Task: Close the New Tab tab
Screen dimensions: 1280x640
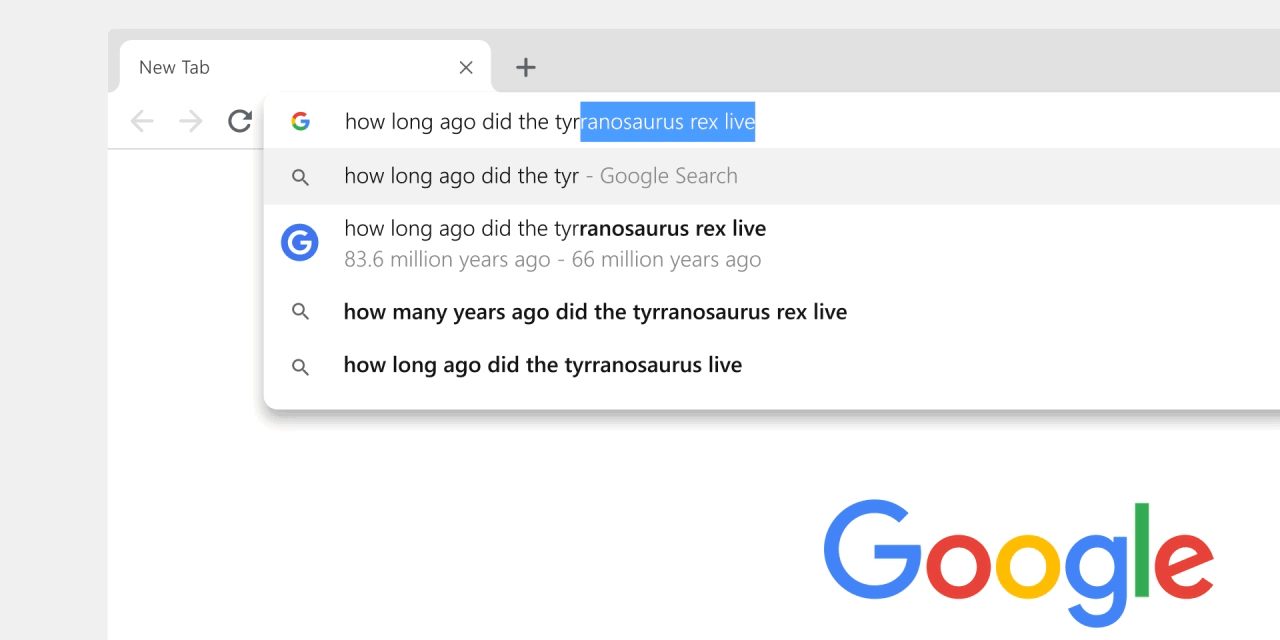Action: tap(466, 67)
